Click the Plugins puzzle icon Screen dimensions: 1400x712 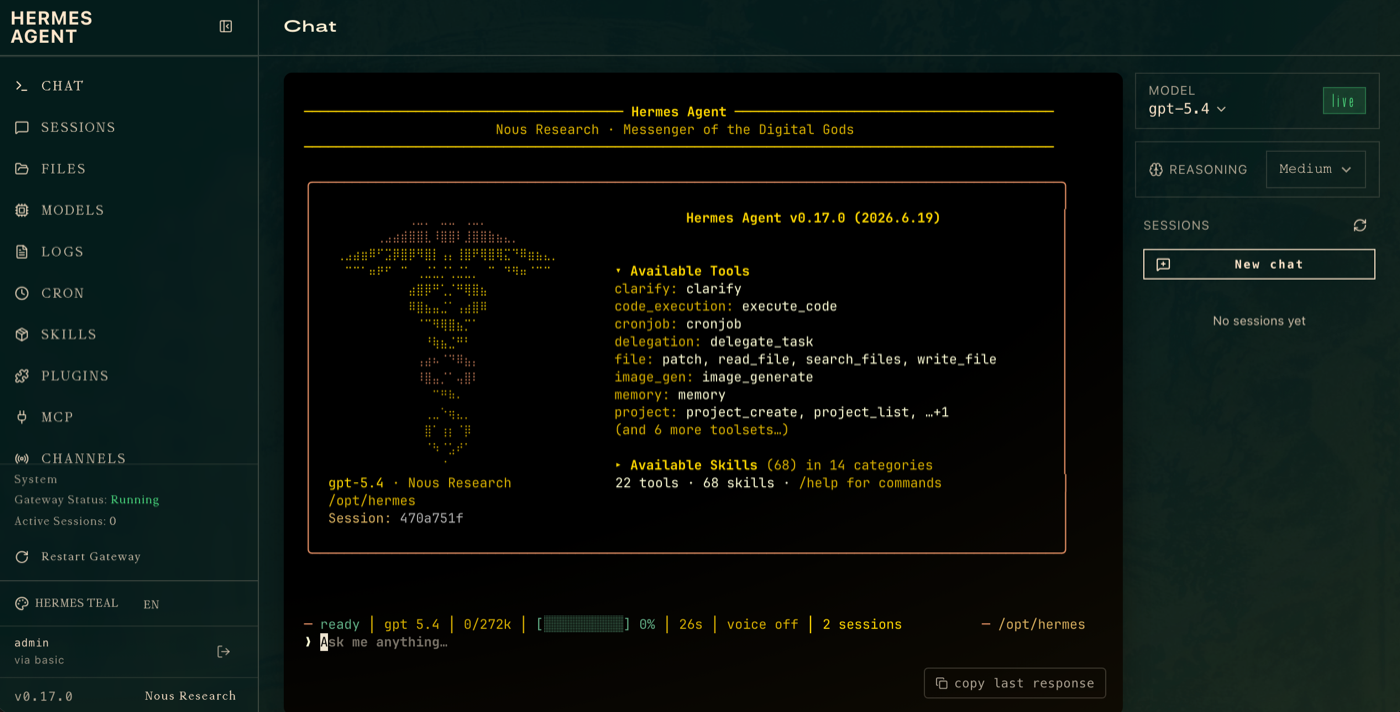(x=22, y=376)
